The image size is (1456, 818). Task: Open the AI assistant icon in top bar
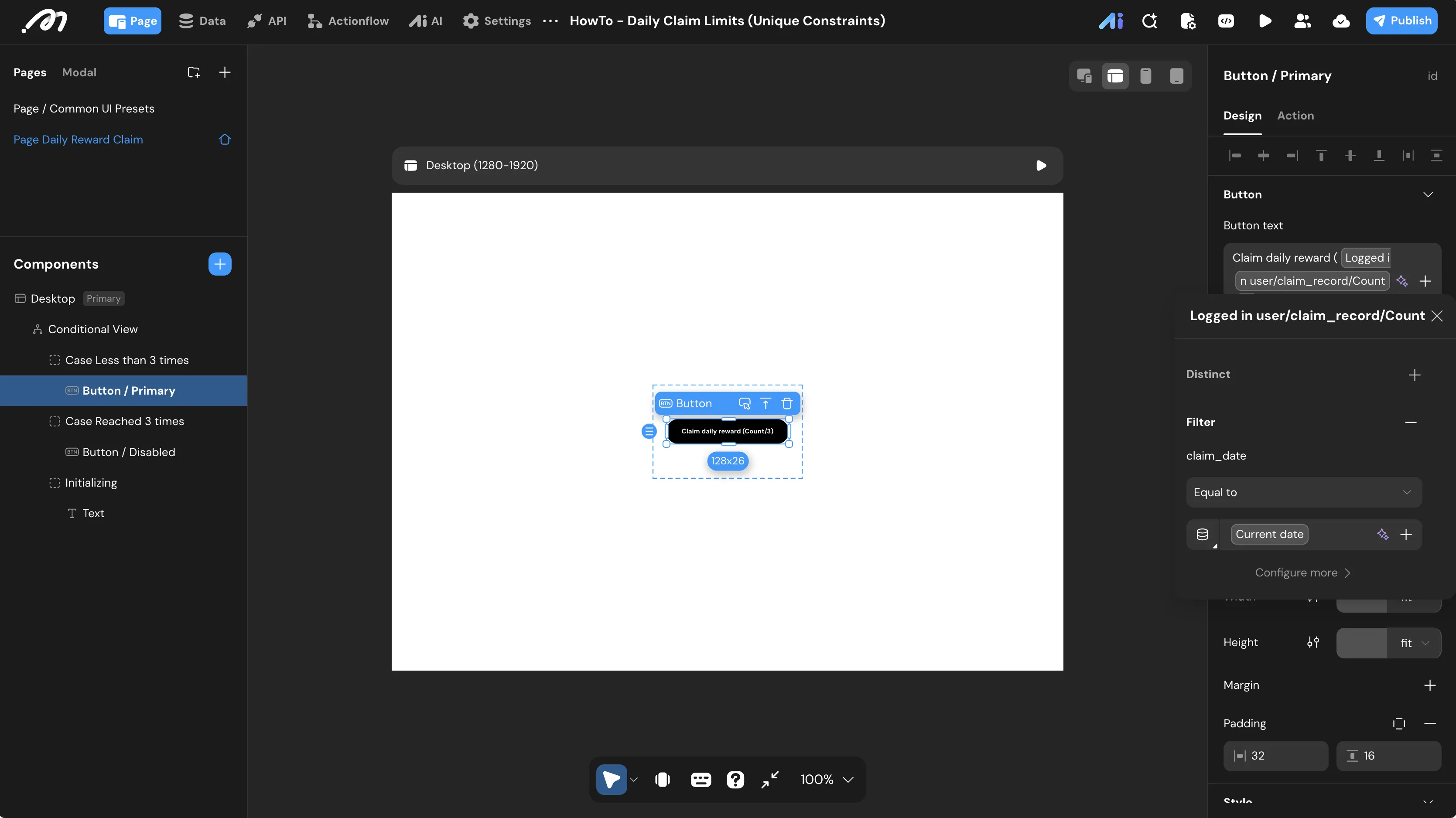pyautogui.click(x=1111, y=21)
